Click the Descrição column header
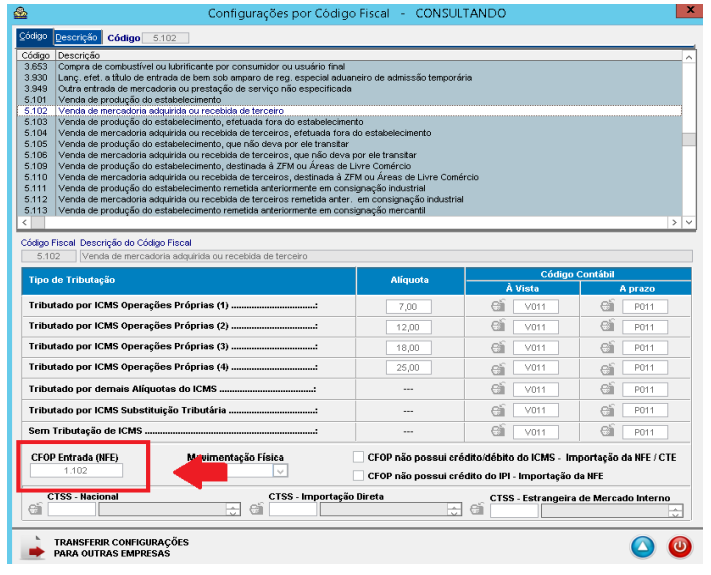The width and height of the screenshot is (711, 575). tap(368, 55)
